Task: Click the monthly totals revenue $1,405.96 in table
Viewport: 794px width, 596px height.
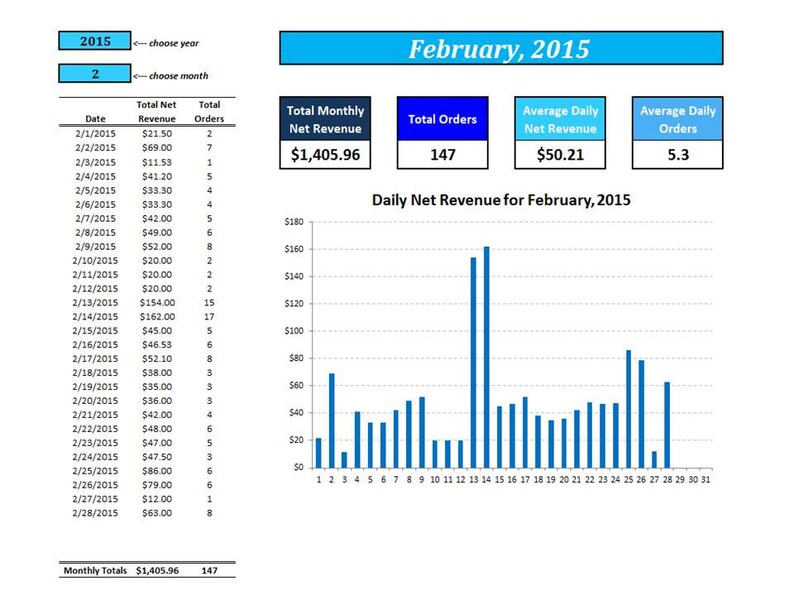Action: pyautogui.click(x=157, y=571)
